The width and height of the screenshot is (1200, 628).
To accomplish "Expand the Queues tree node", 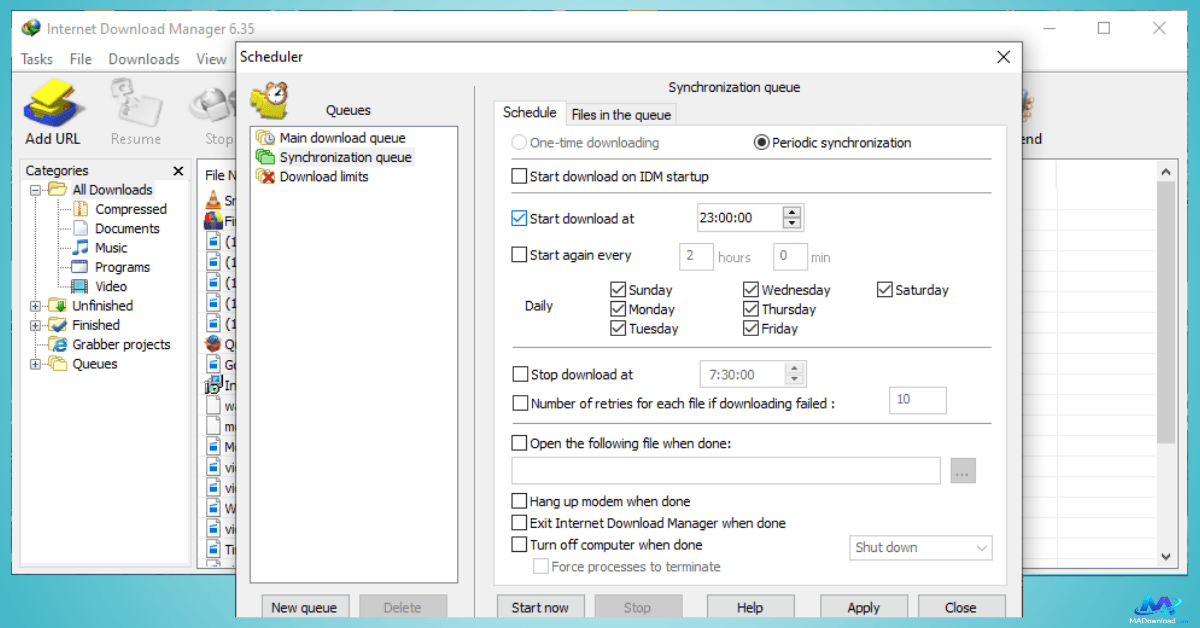I will pos(36,364).
